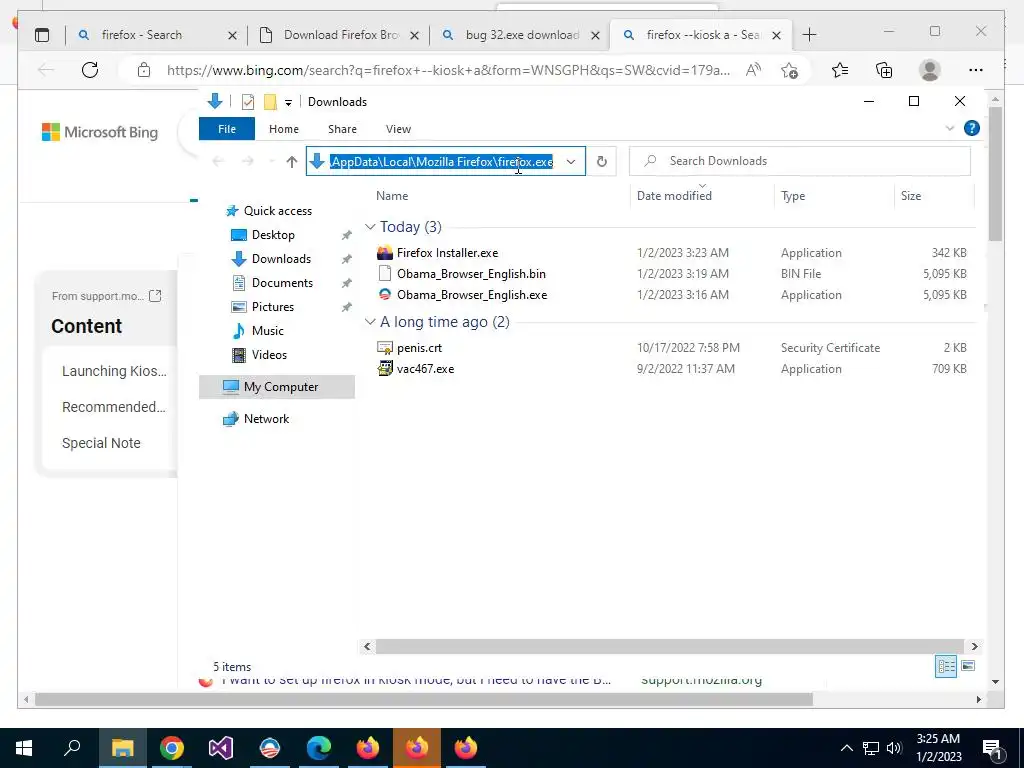Screen dimensions: 1024x768
Task: Select the vac467.exe file
Action: (425, 369)
